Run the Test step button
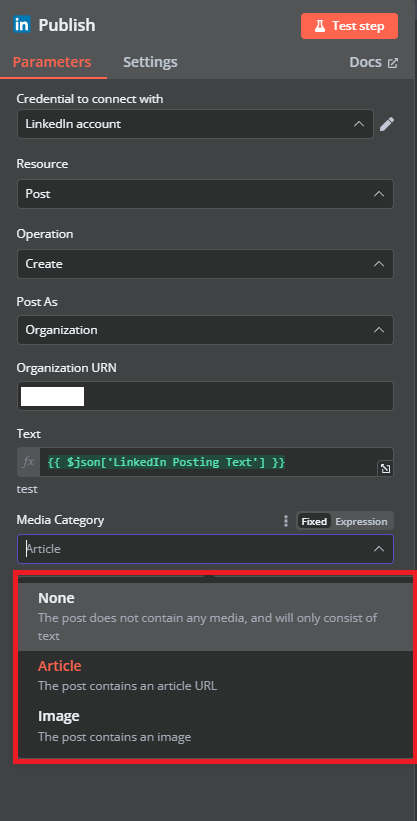This screenshot has height=821, width=417. pyautogui.click(x=349, y=26)
